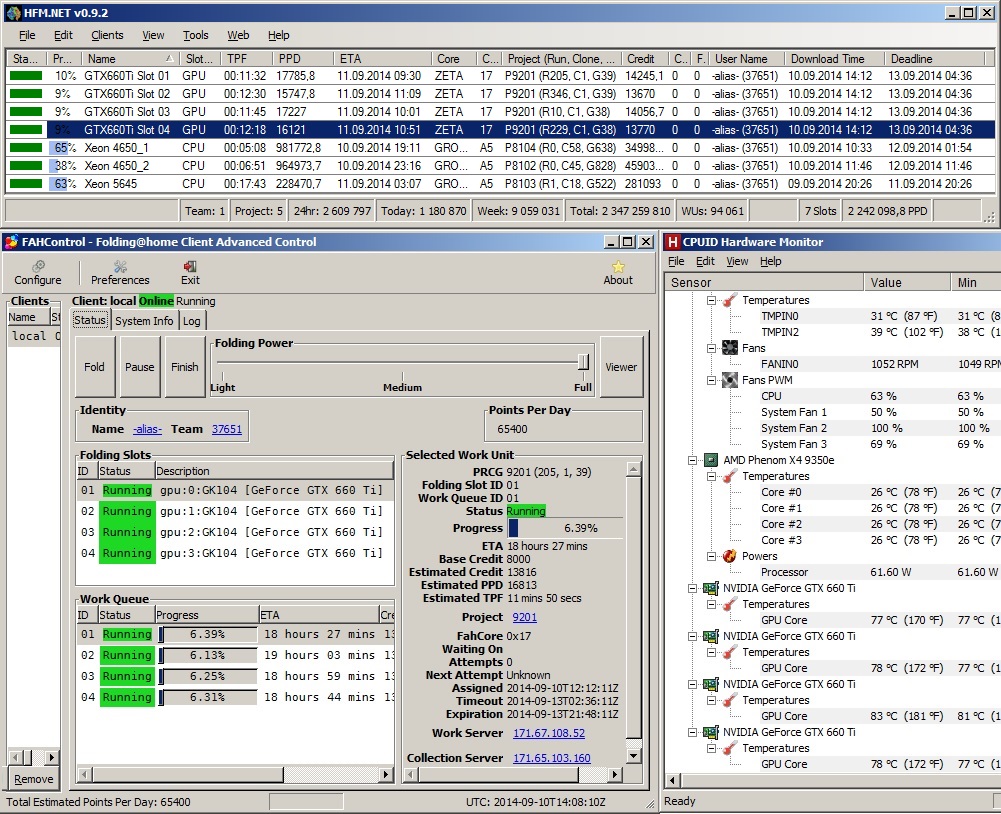Click the Powers flame icon

pyautogui.click(x=730, y=556)
